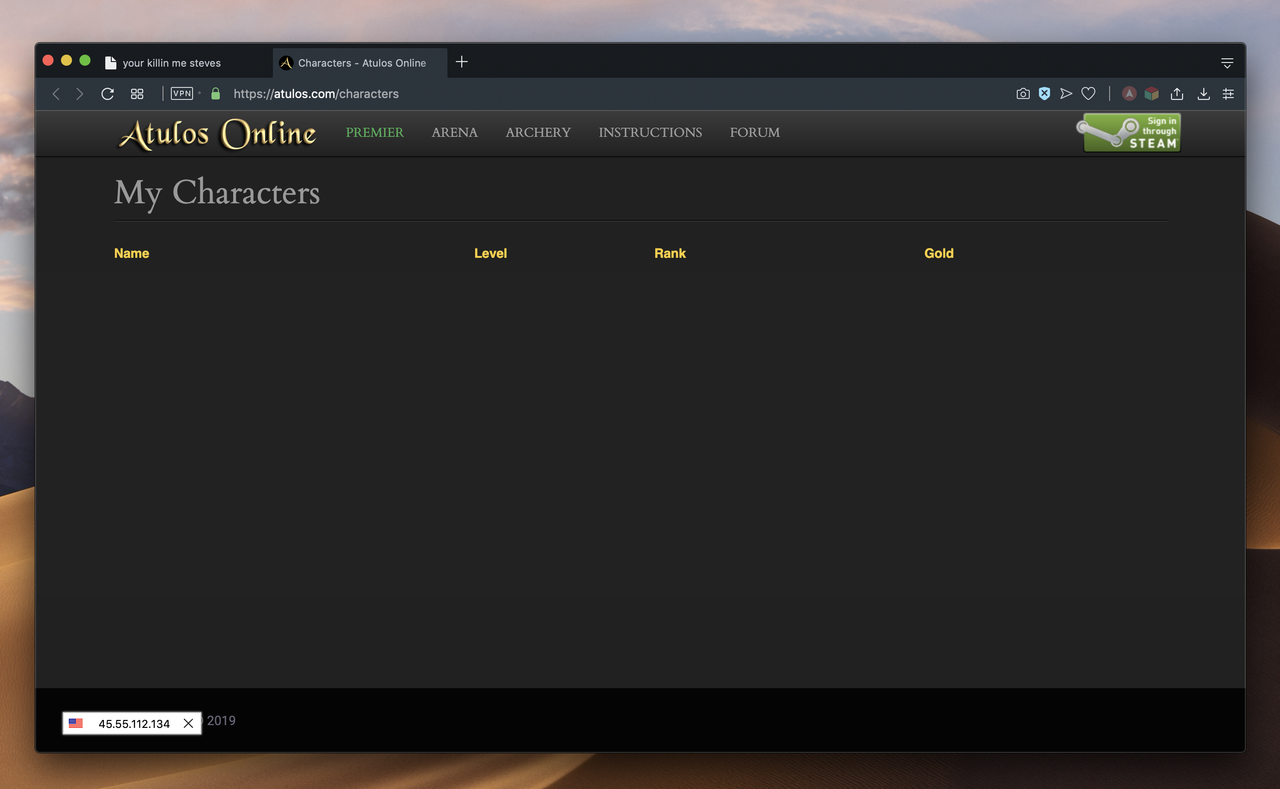Open the snapshot camera icon

(1023, 94)
